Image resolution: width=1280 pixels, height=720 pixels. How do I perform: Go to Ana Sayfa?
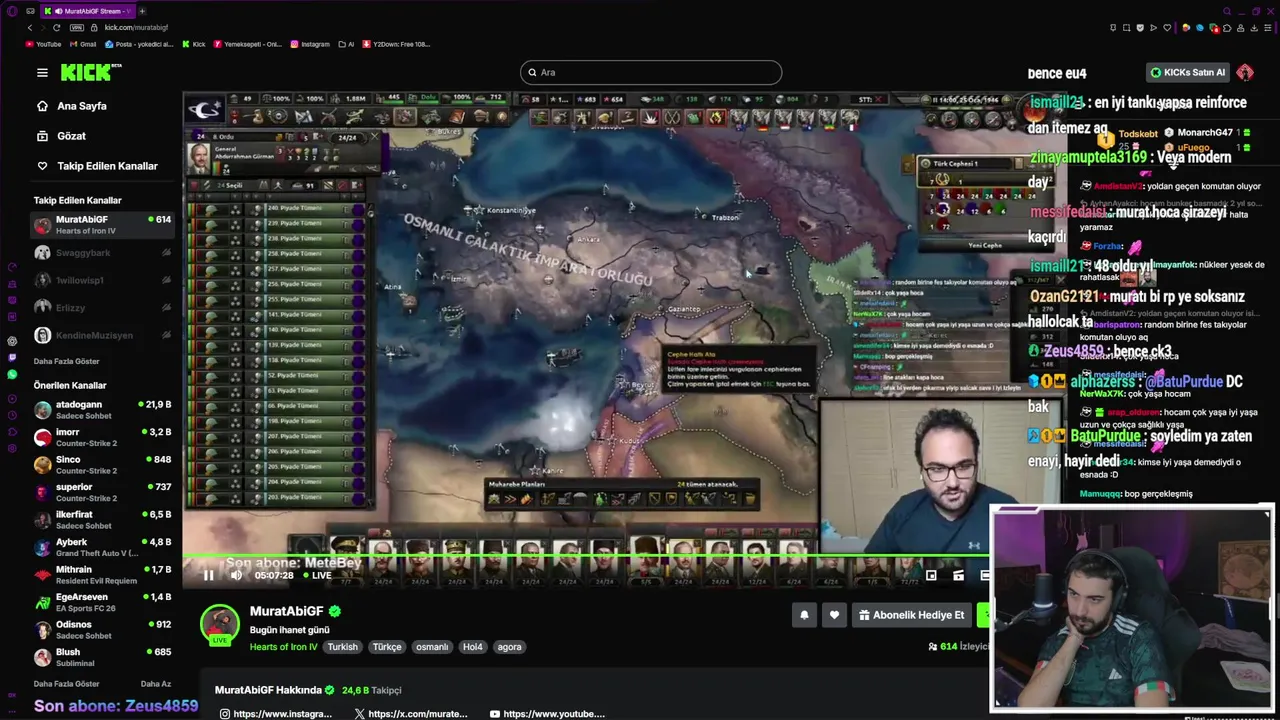[81, 106]
